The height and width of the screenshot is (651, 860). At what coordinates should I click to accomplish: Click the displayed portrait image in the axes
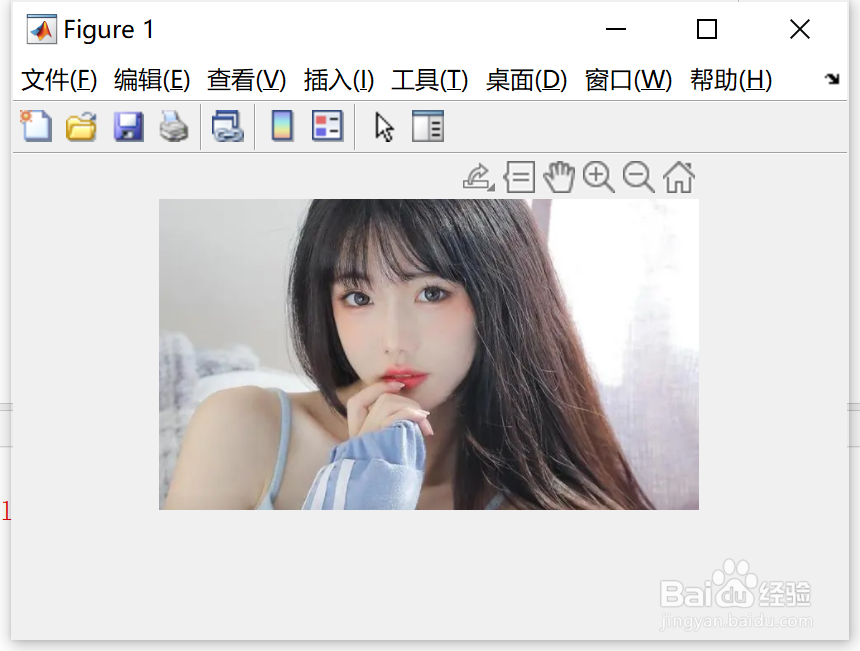(429, 354)
